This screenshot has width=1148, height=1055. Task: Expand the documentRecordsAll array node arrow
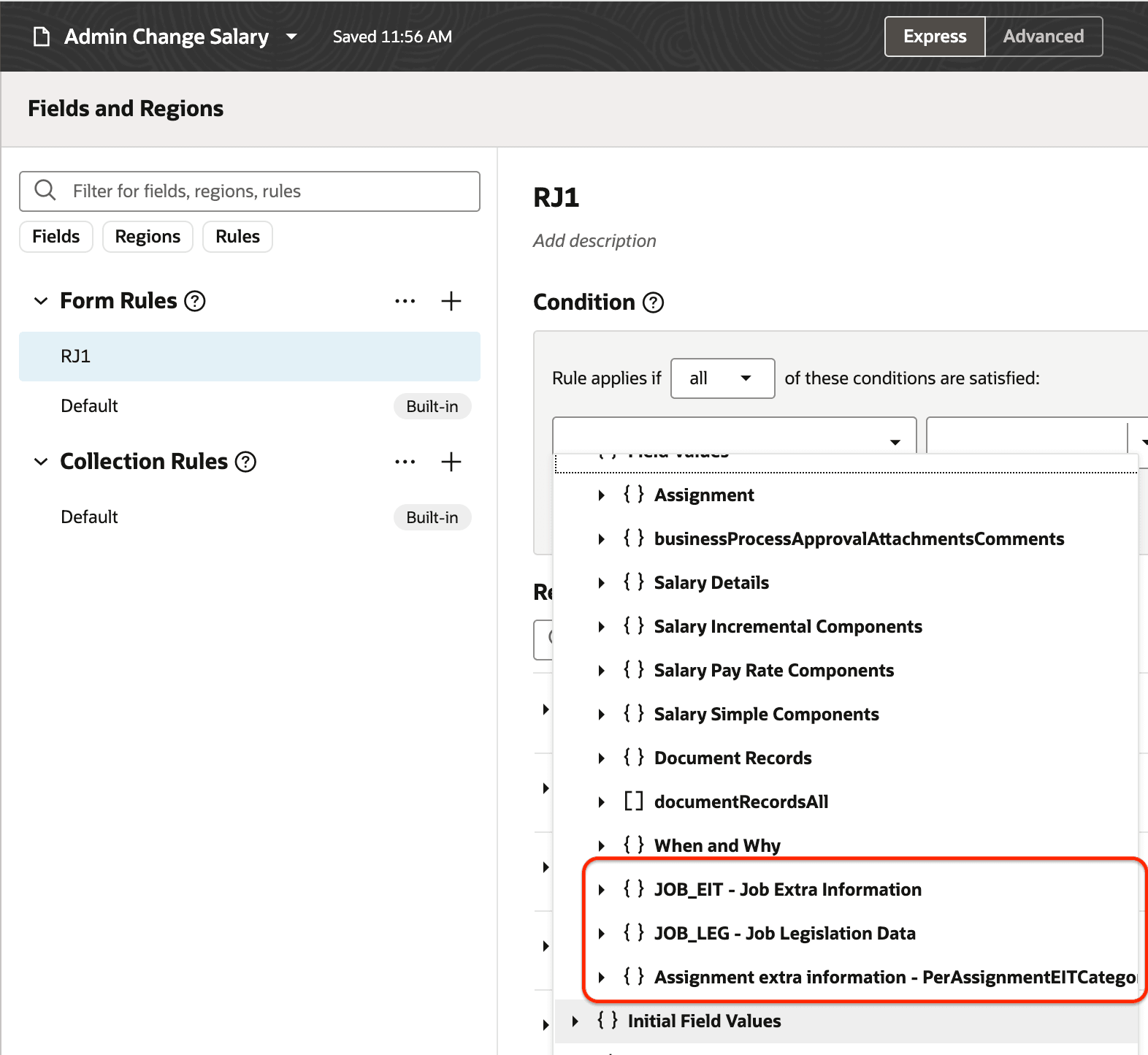coord(601,802)
